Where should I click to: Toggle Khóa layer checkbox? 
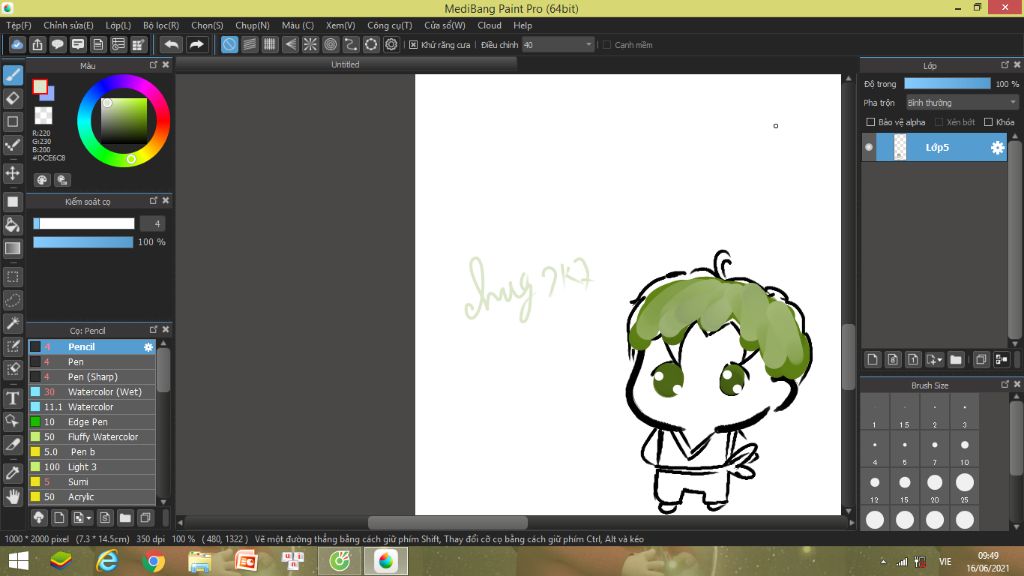(988, 122)
